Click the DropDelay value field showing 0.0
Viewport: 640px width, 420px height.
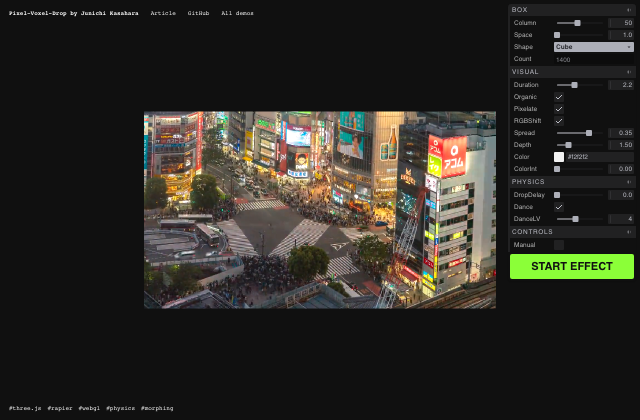621,195
